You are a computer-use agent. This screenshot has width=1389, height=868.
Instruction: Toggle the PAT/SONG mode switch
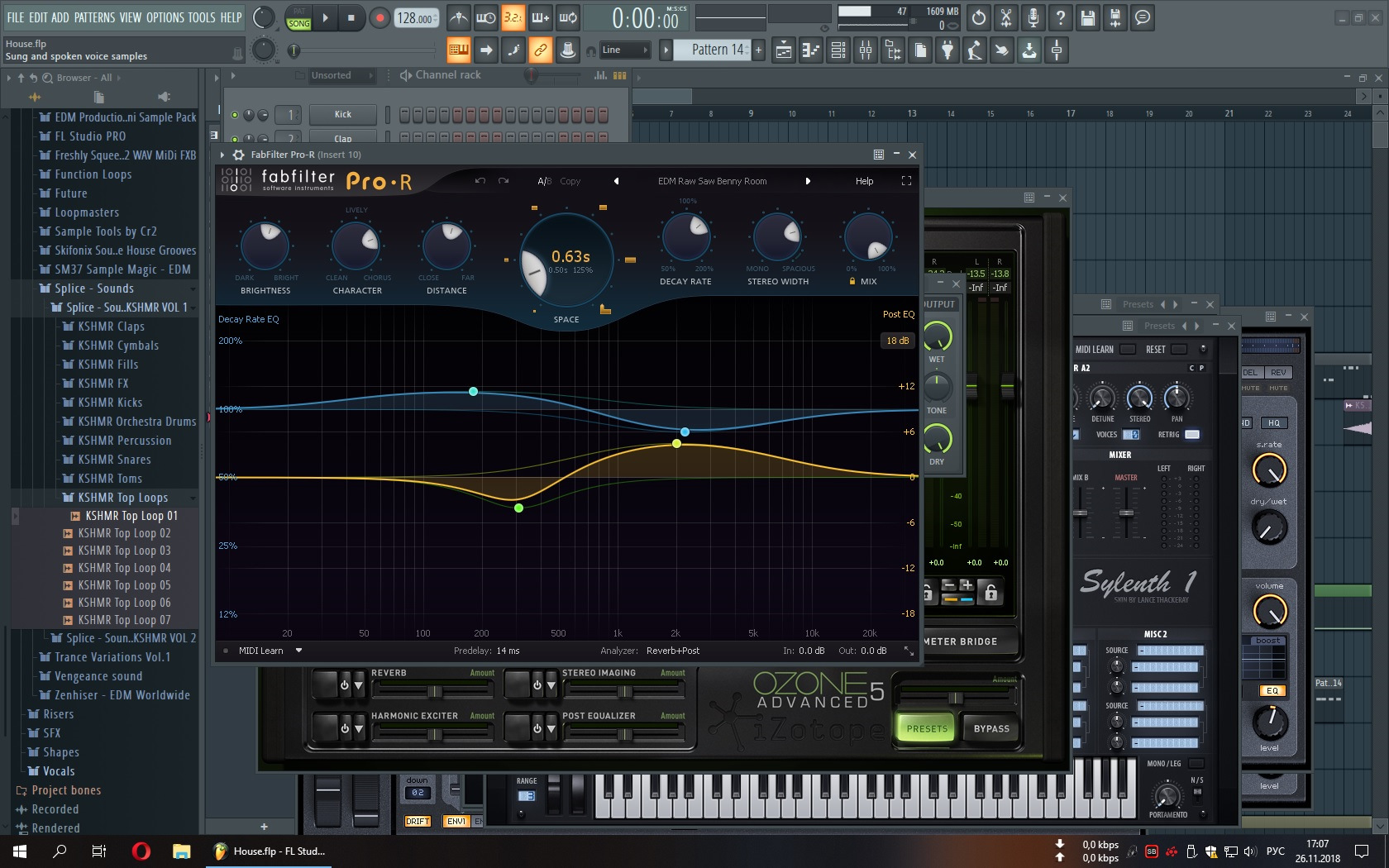click(298, 18)
